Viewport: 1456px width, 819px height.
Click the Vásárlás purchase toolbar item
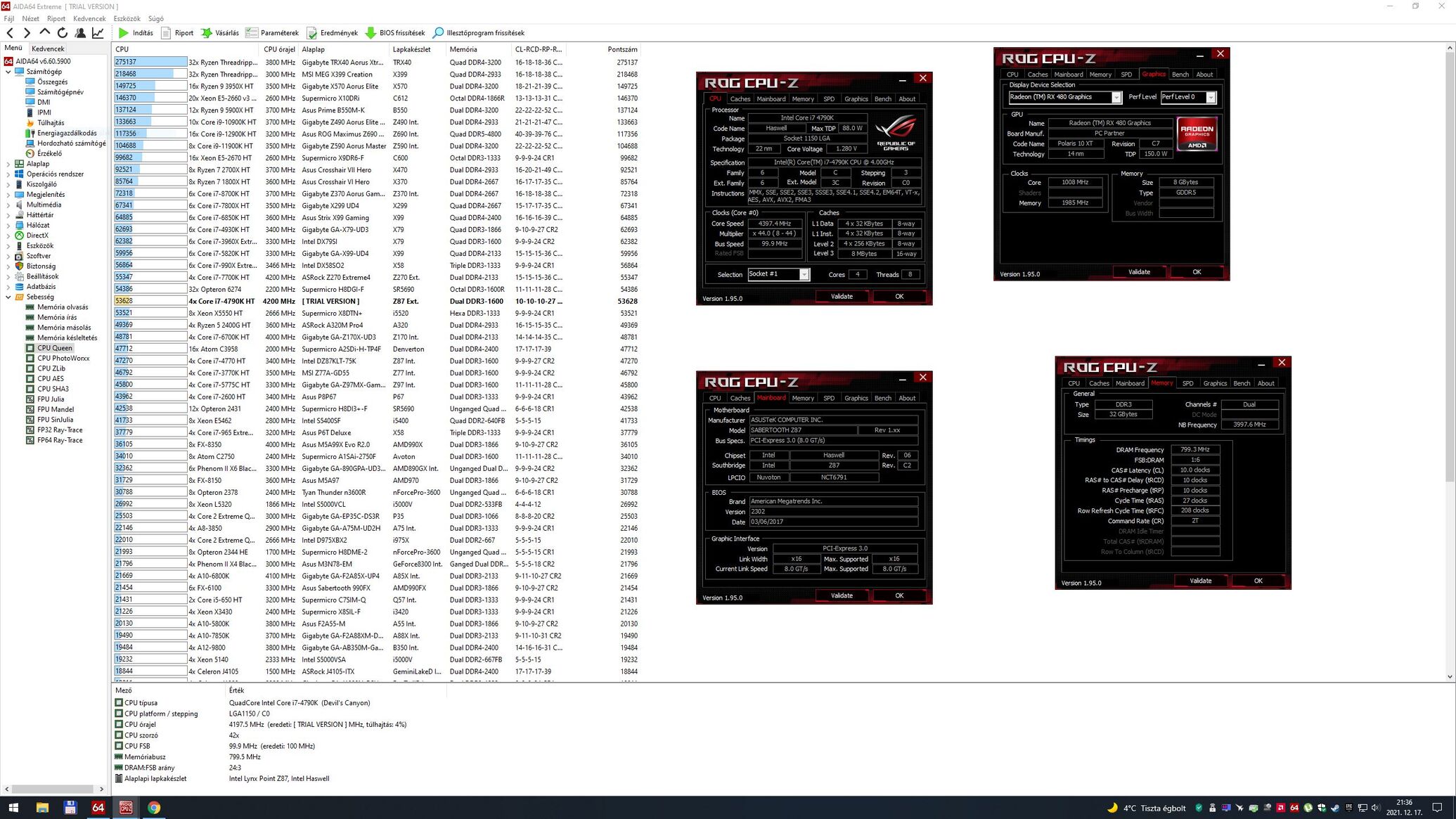click(220, 33)
